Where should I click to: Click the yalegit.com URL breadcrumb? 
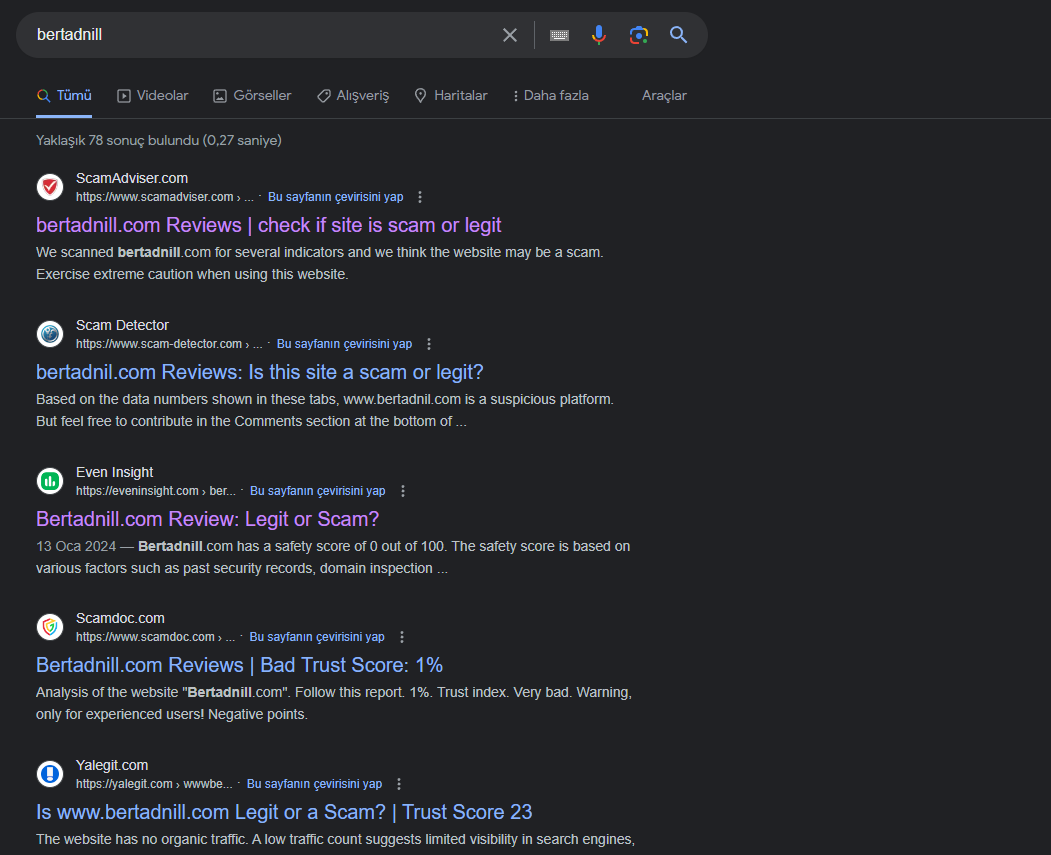[154, 784]
